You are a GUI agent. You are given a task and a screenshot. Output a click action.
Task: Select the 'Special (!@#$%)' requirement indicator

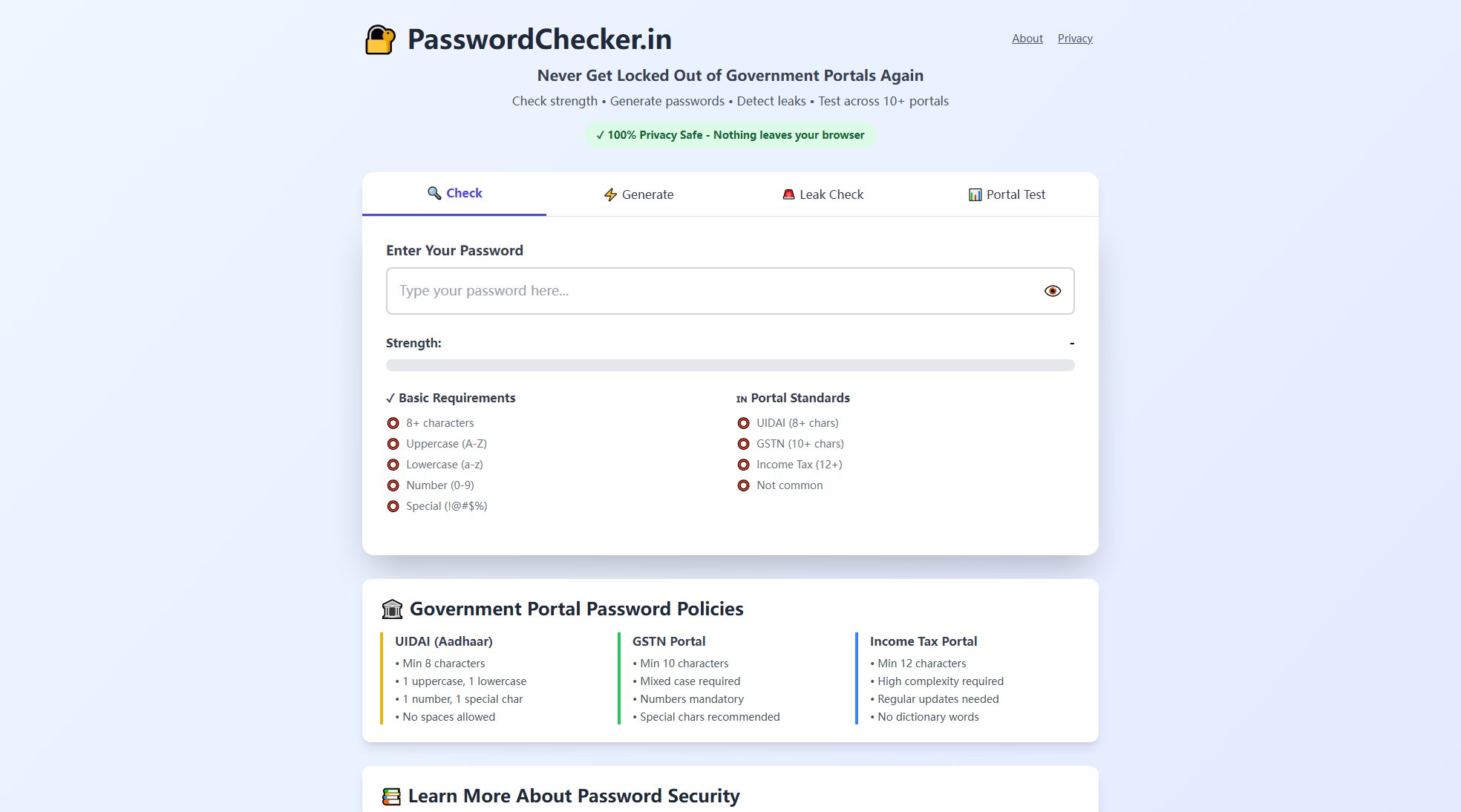[x=393, y=505]
